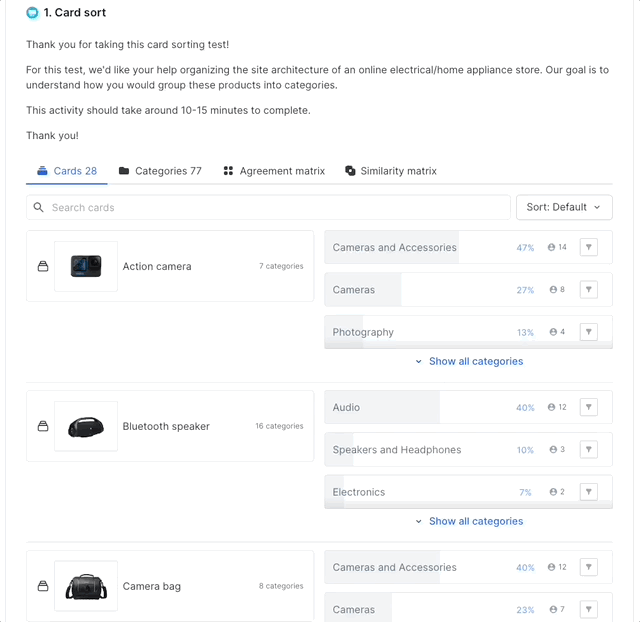Click card icon beside Action camera
The image size is (640, 622).
[43, 266]
